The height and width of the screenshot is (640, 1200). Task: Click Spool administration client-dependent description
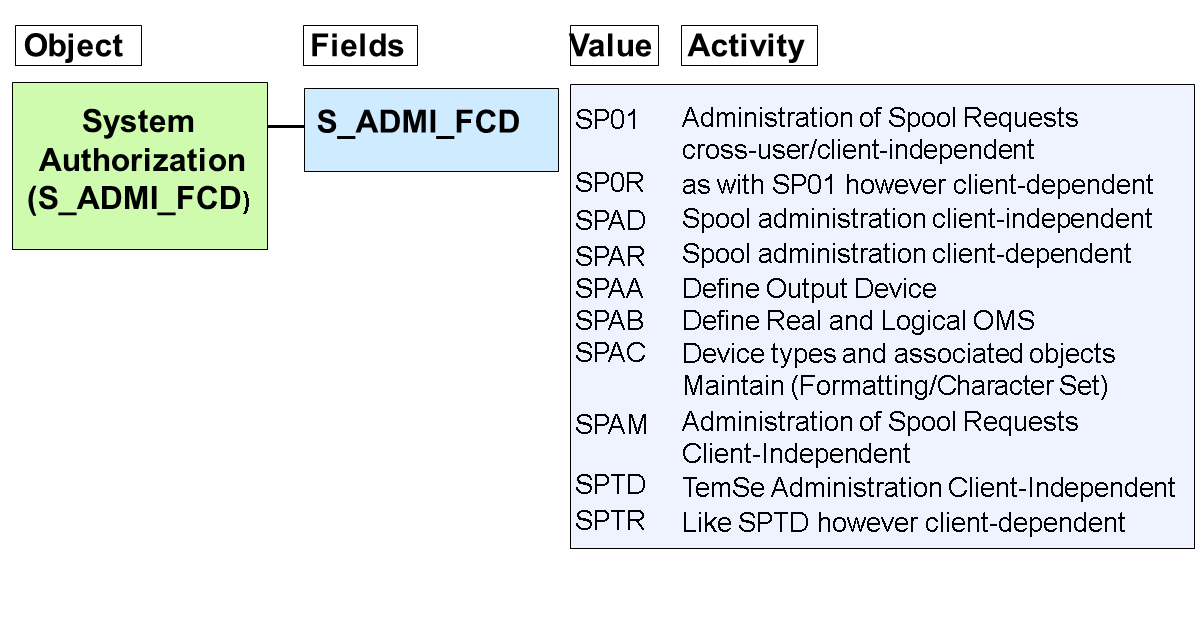(906, 254)
